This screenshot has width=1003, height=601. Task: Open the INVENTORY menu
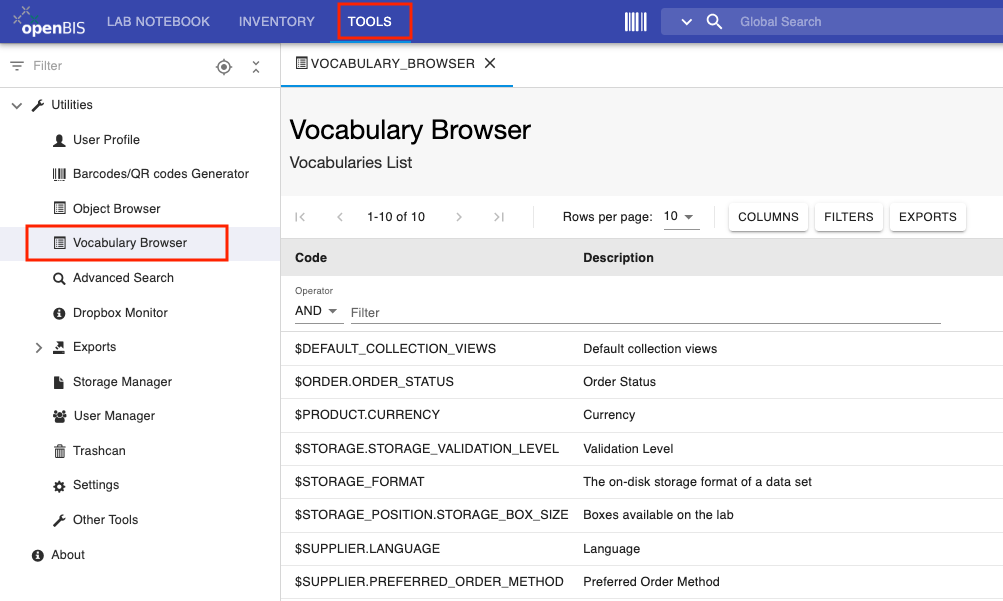(276, 22)
